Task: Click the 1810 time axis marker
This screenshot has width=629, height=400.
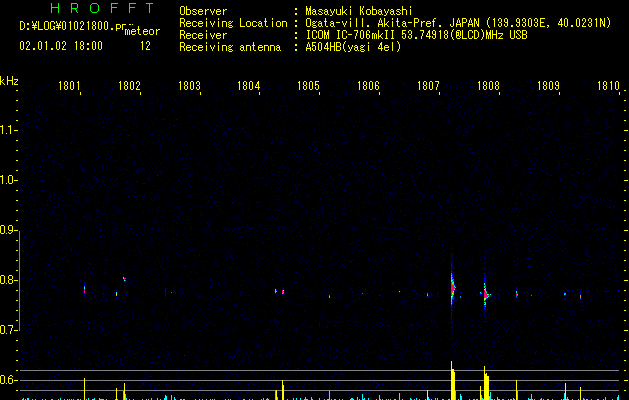Action: (x=608, y=85)
